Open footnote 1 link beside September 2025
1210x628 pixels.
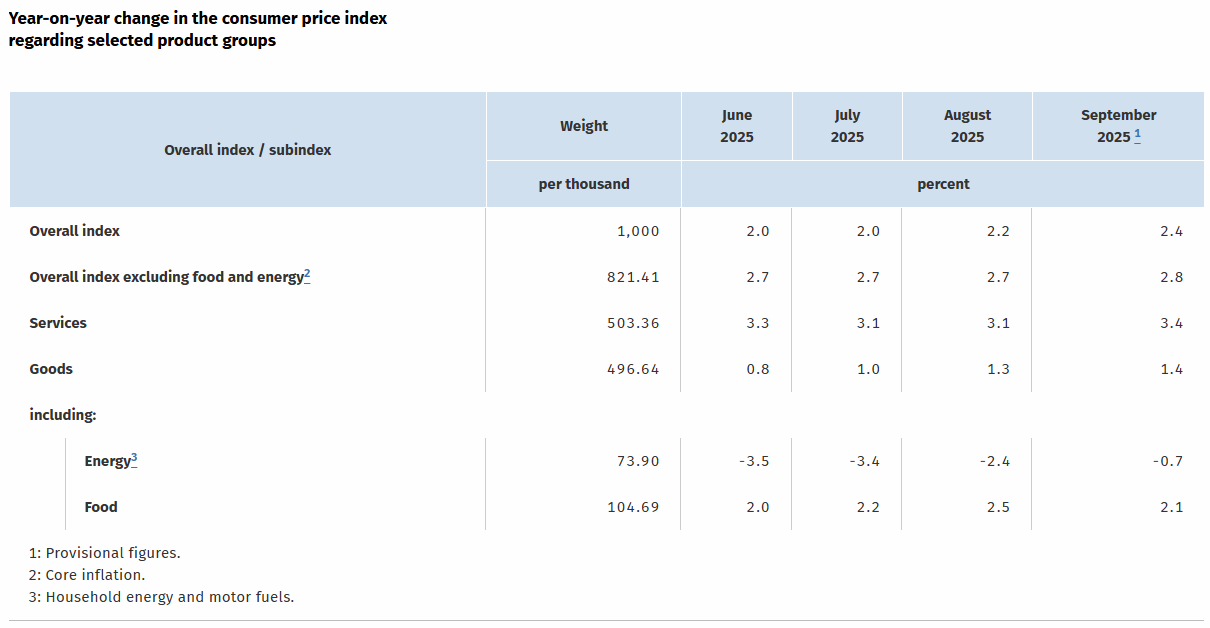coord(1138,135)
